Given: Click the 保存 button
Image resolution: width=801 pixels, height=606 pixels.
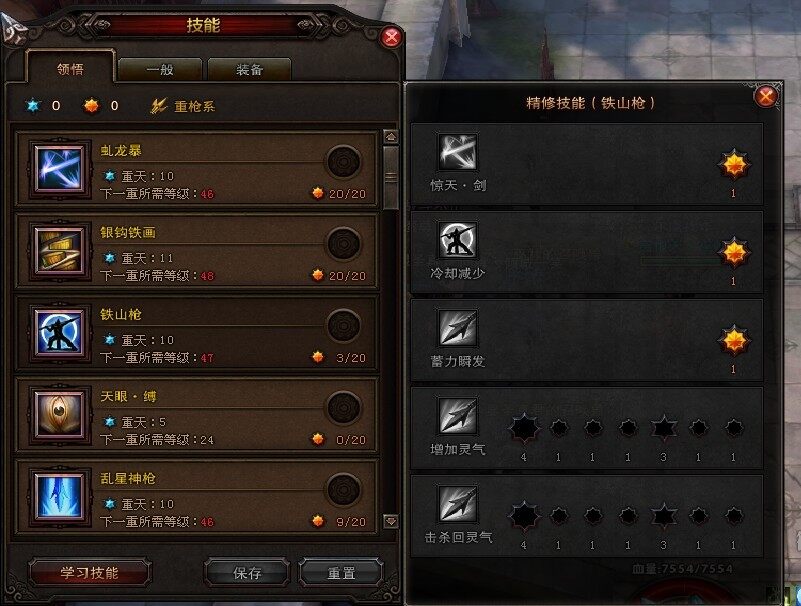Looking at the screenshot, I should (247, 573).
